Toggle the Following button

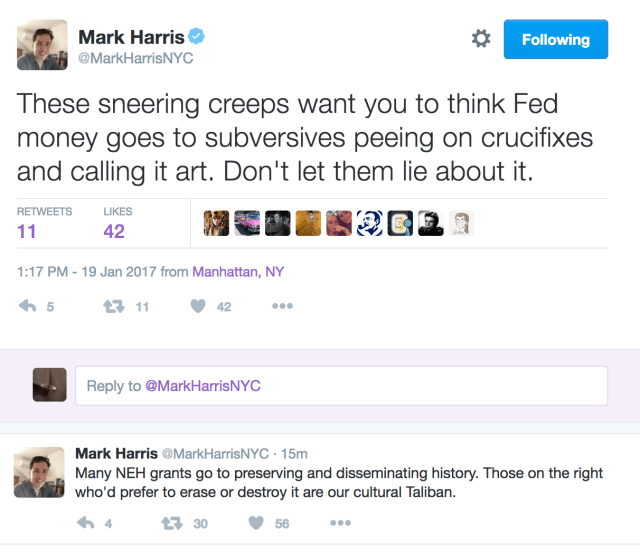(x=555, y=40)
